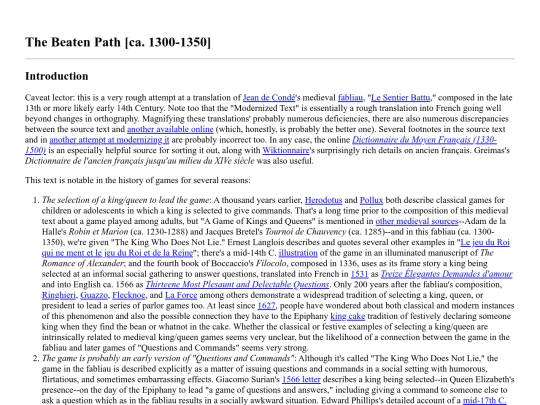Visit the Wiktionnaire link
540x405 pixels.
[286, 150]
